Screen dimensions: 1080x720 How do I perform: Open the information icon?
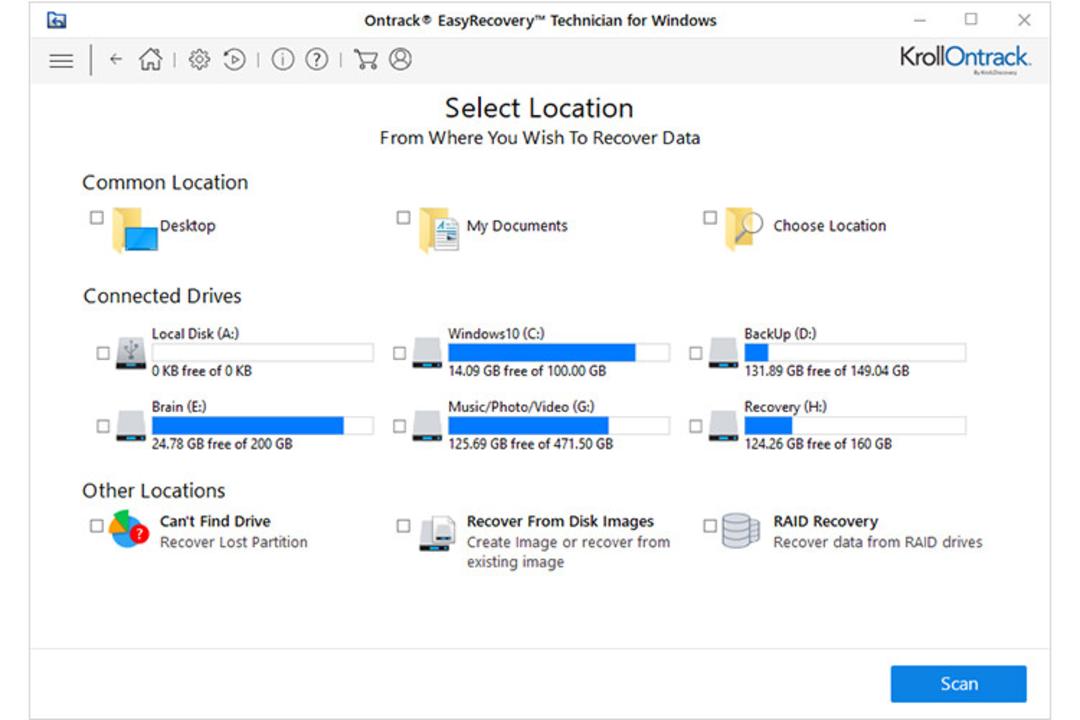pos(282,59)
